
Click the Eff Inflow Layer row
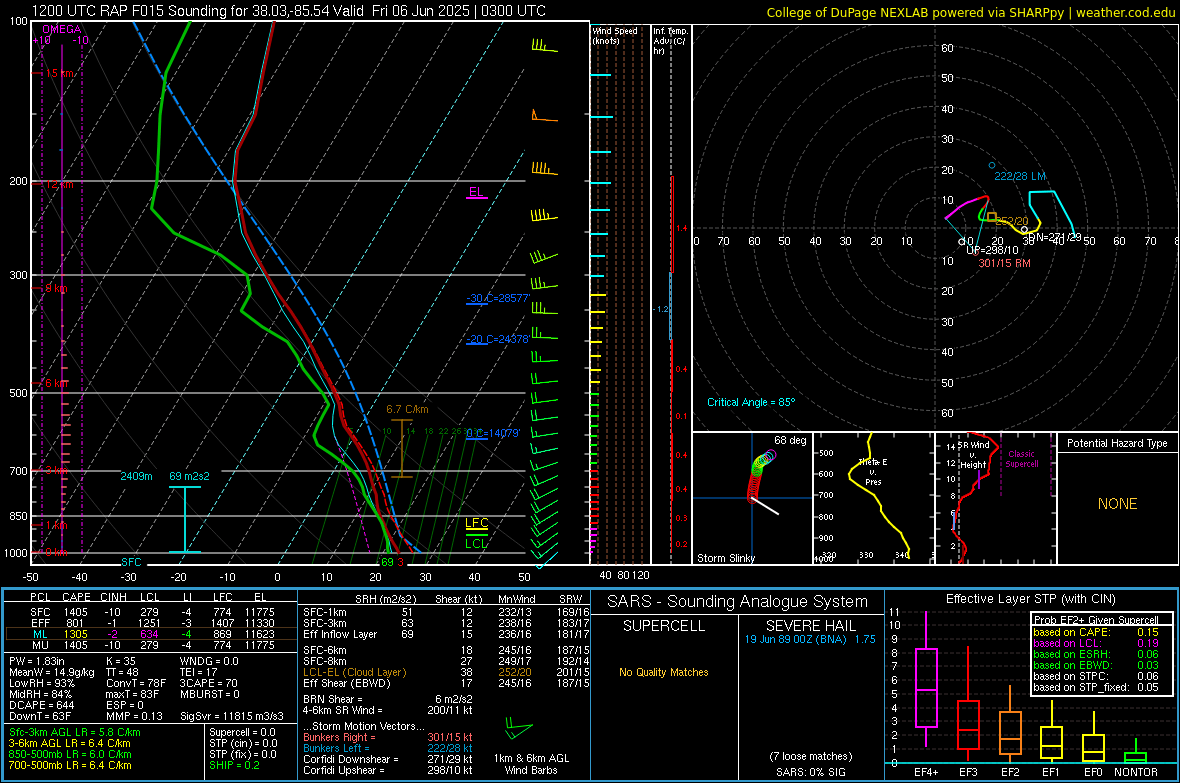(x=447, y=634)
